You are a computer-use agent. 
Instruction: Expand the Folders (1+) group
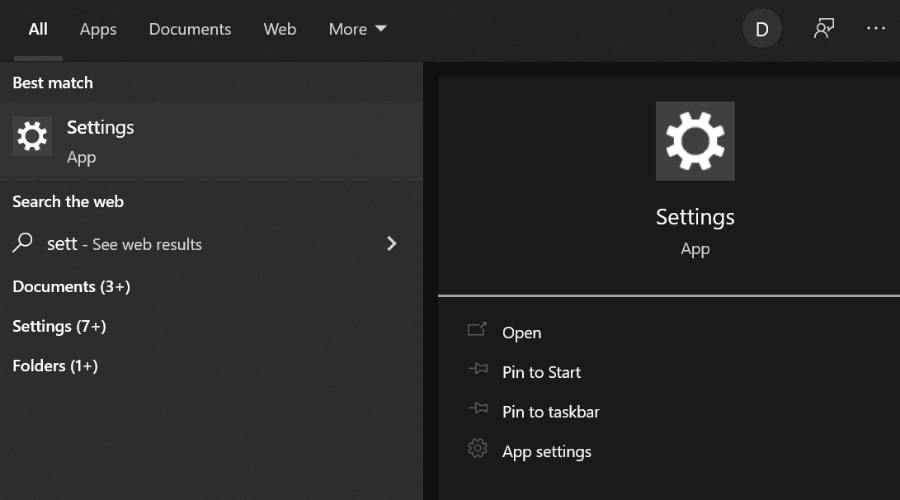[x=55, y=366]
